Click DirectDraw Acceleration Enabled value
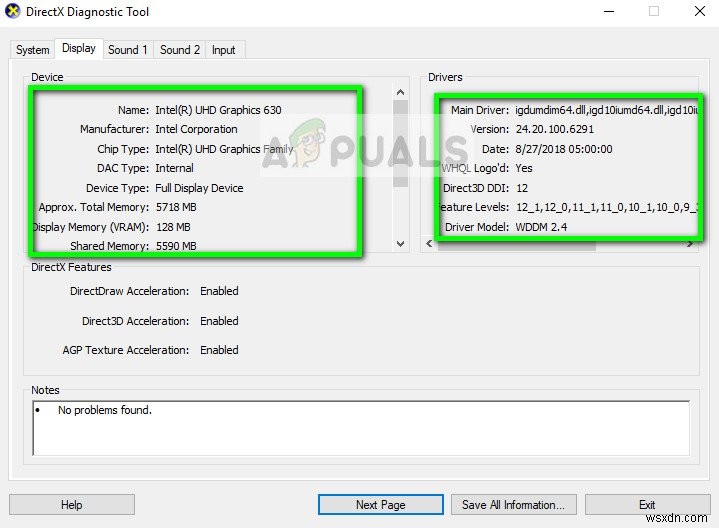The image size is (719, 528). [x=219, y=291]
